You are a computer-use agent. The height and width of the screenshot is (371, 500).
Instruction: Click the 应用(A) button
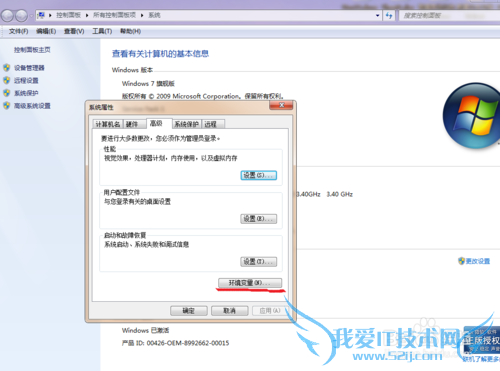point(269,311)
